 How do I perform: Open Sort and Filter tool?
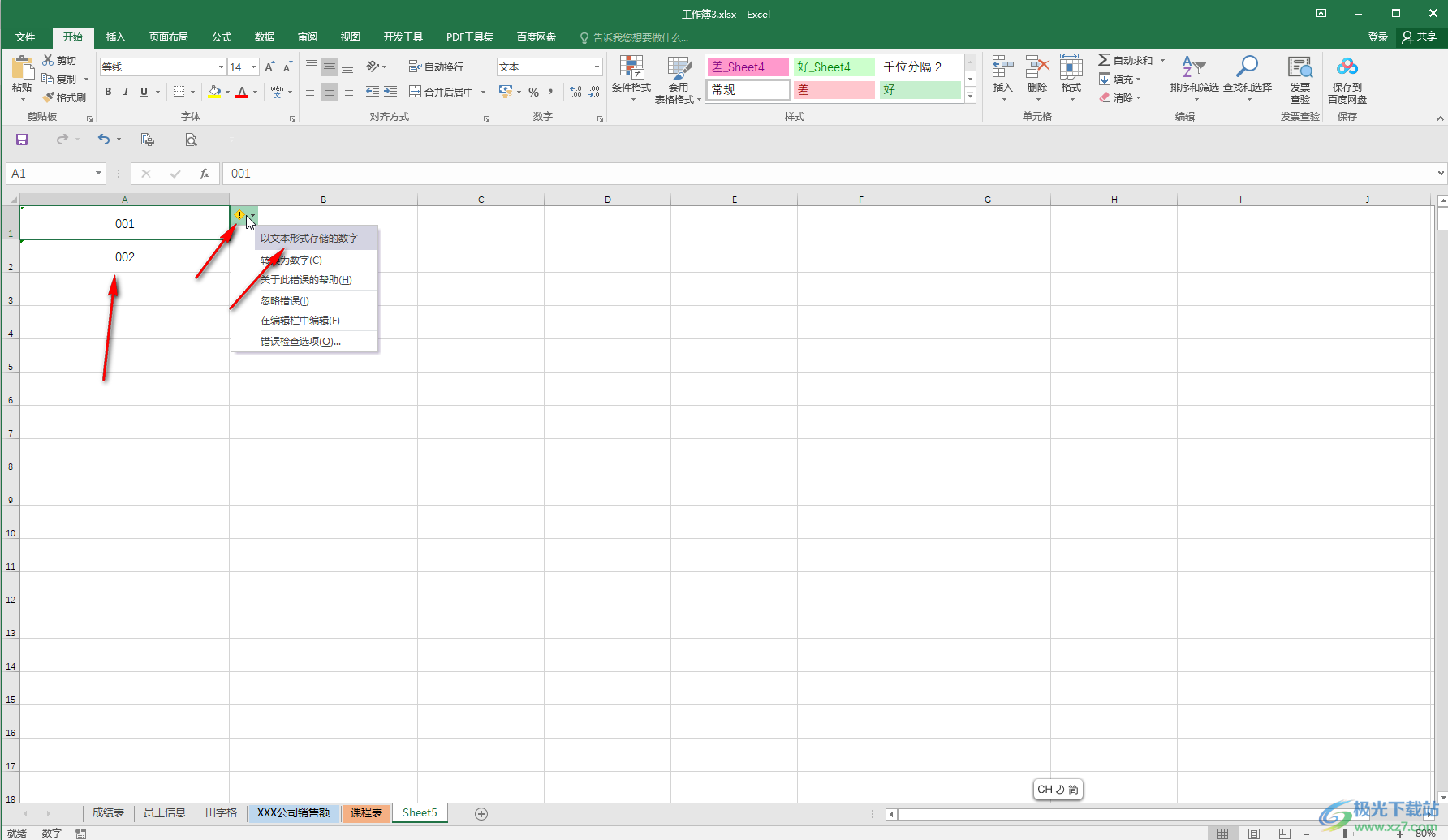(x=1194, y=78)
